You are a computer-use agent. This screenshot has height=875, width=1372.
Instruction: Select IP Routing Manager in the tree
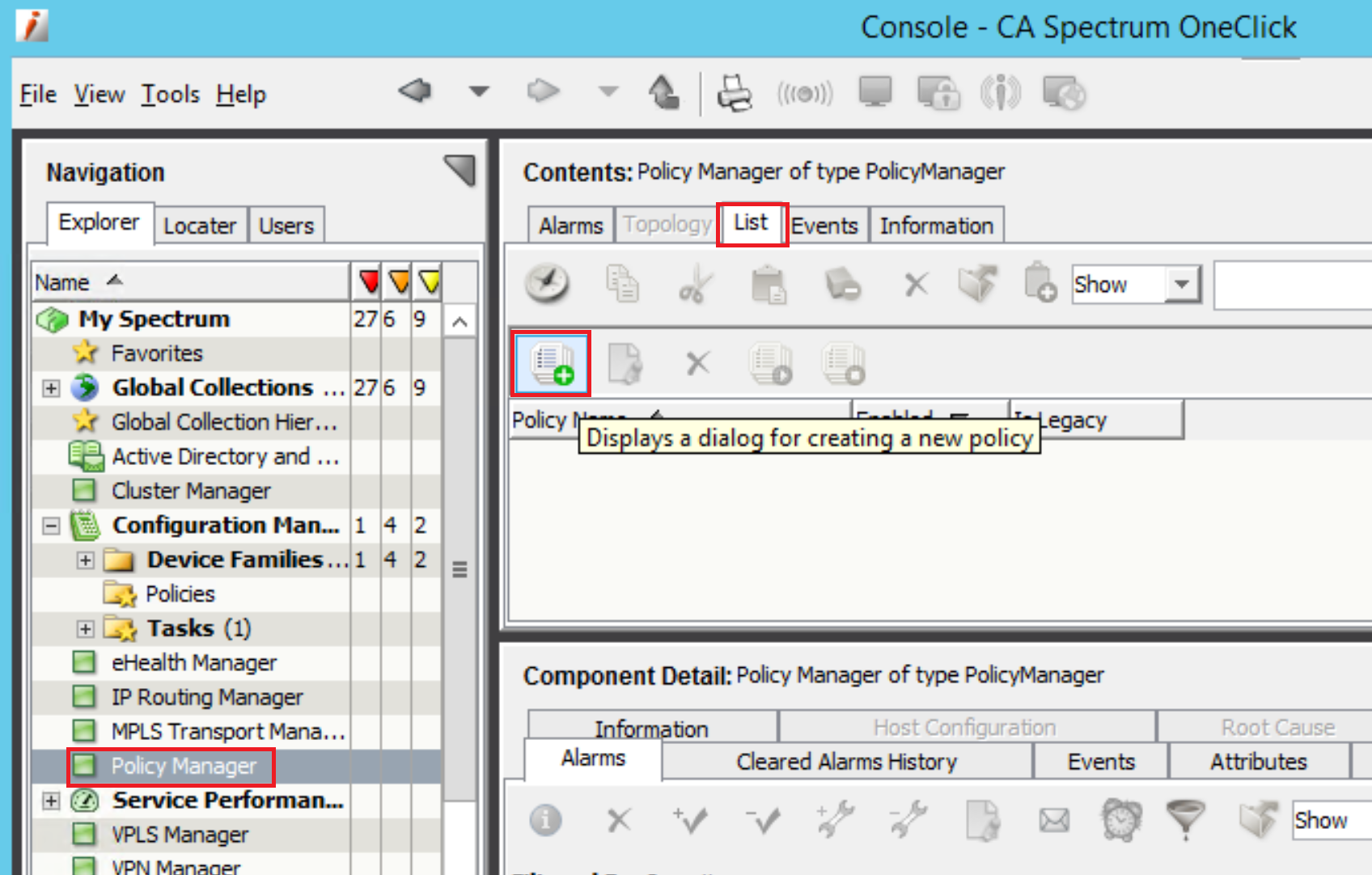pos(207,697)
